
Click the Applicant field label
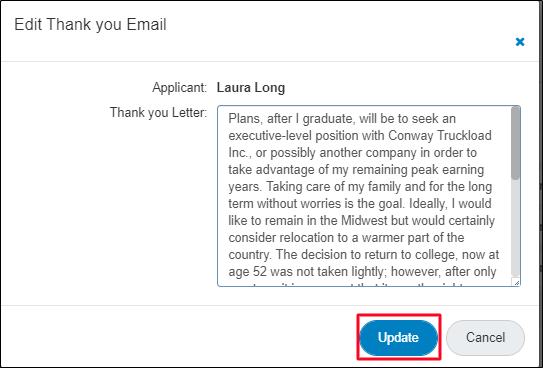click(x=179, y=88)
